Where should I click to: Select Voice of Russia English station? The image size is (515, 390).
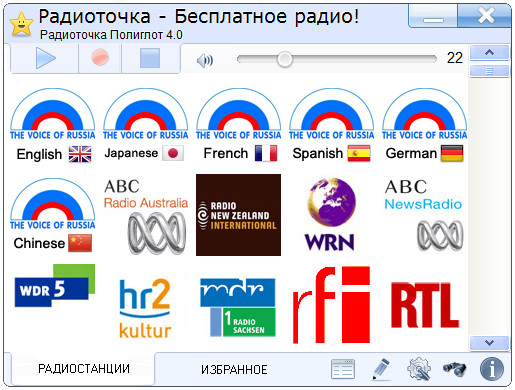[53, 125]
